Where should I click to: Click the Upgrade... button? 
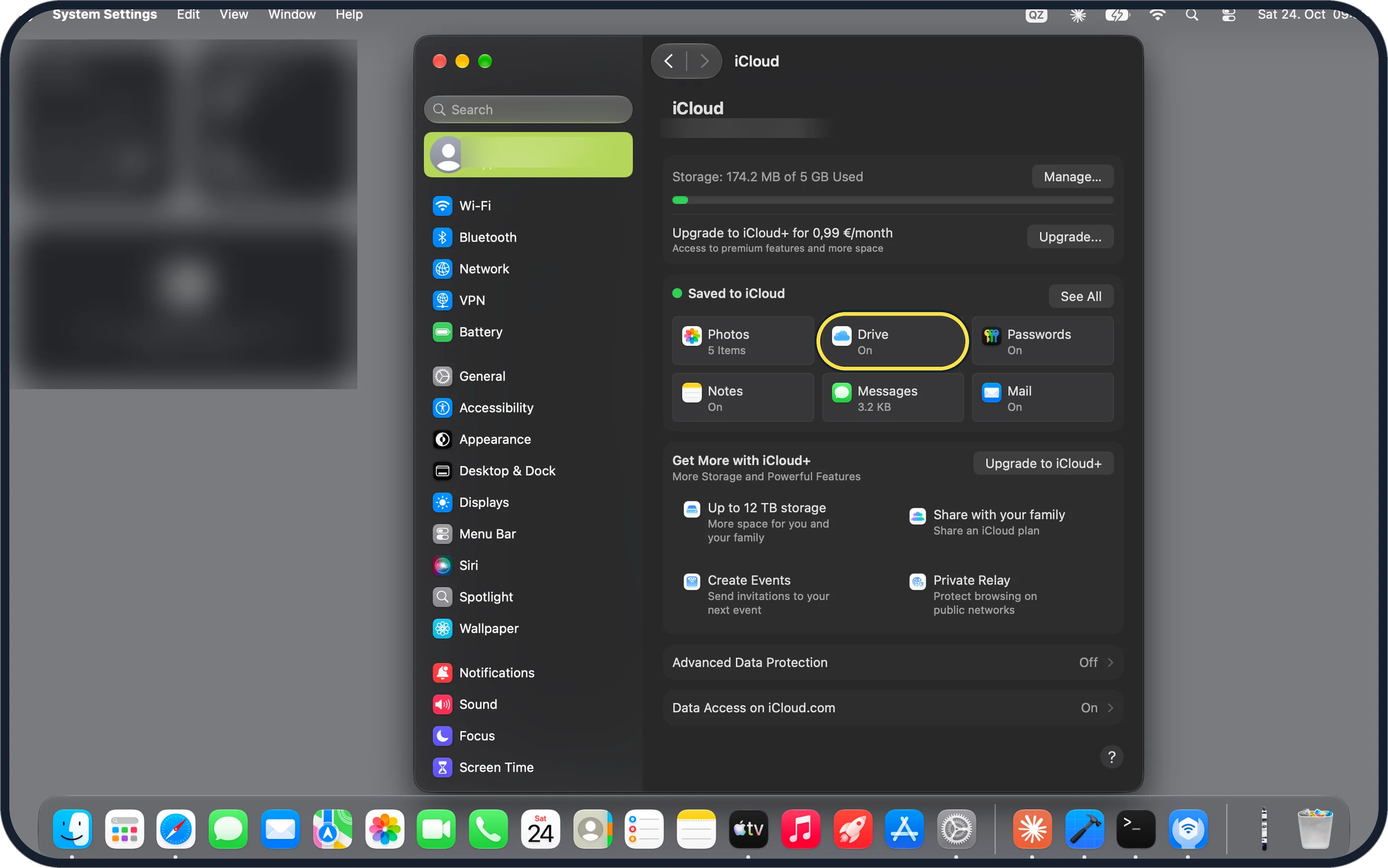[1070, 236]
